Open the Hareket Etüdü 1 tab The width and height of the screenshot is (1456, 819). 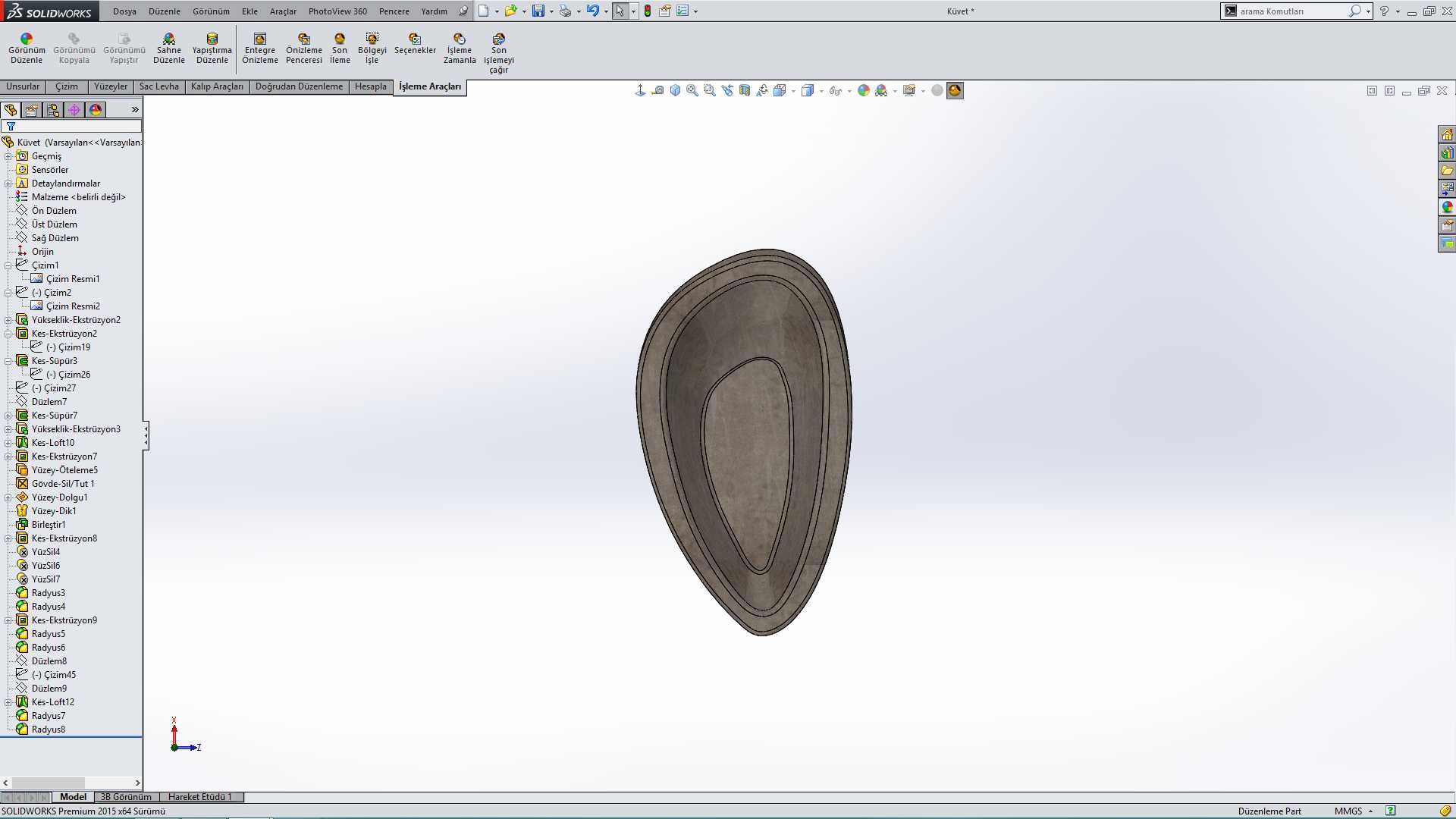click(x=200, y=797)
